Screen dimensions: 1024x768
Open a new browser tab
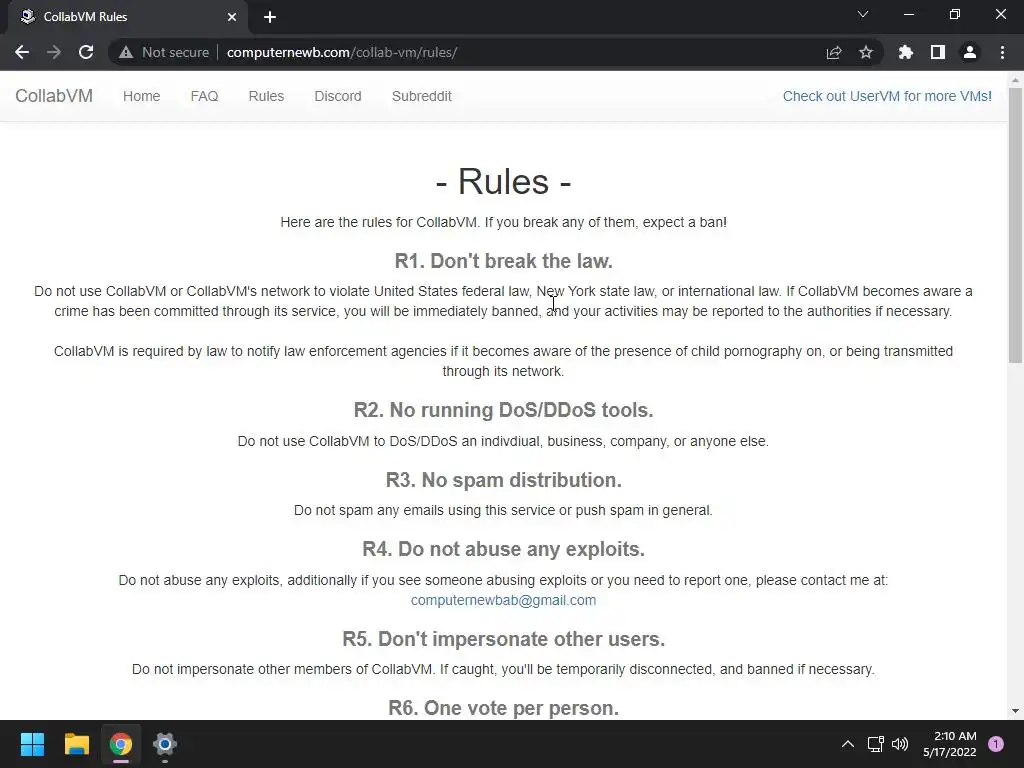pos(270,17)
